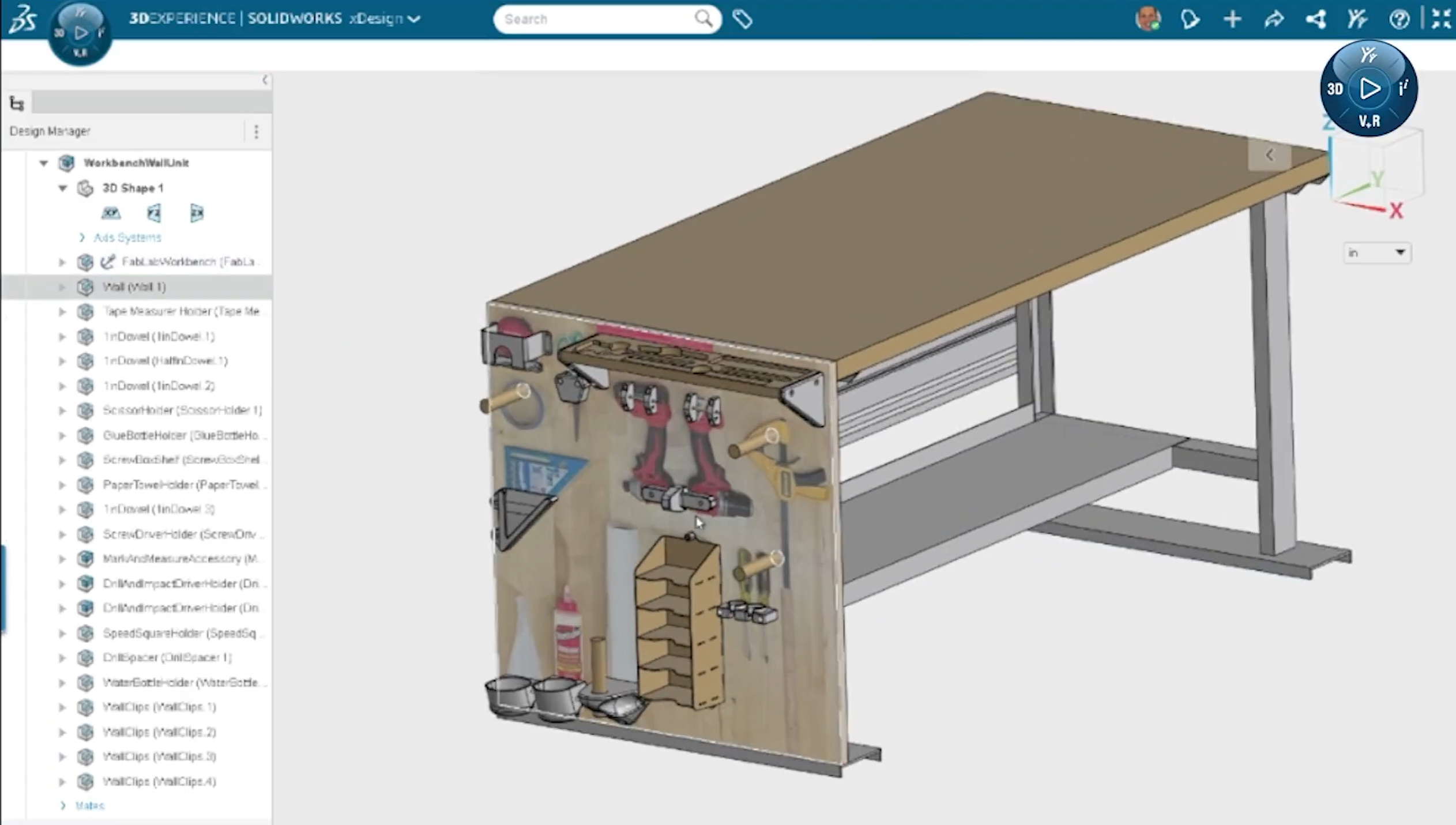Open Design Manager three-dot options menu

click(x=256, y=131)
